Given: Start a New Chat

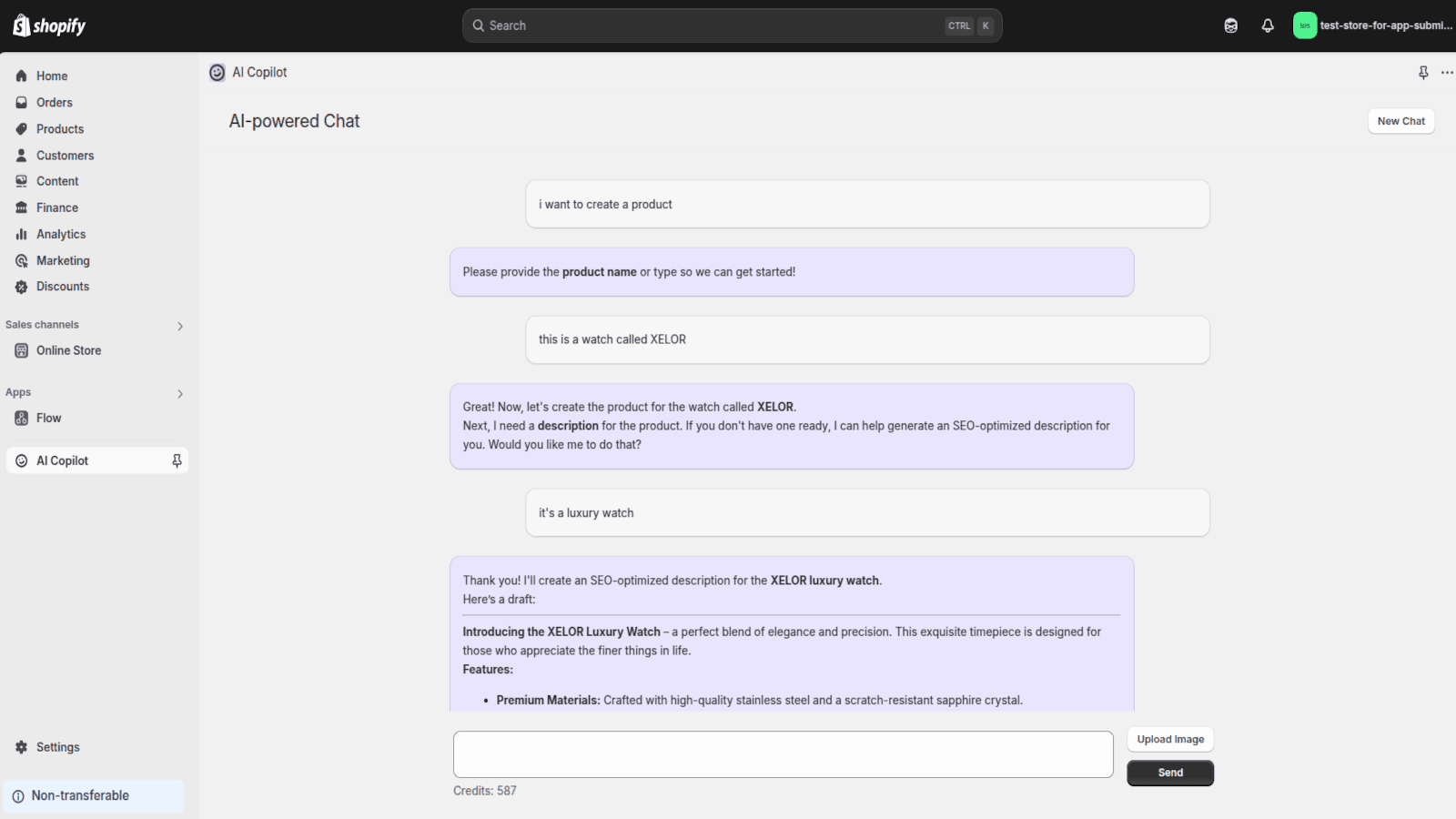Looking at the screenshot, I should click(x=1400, y=121).
